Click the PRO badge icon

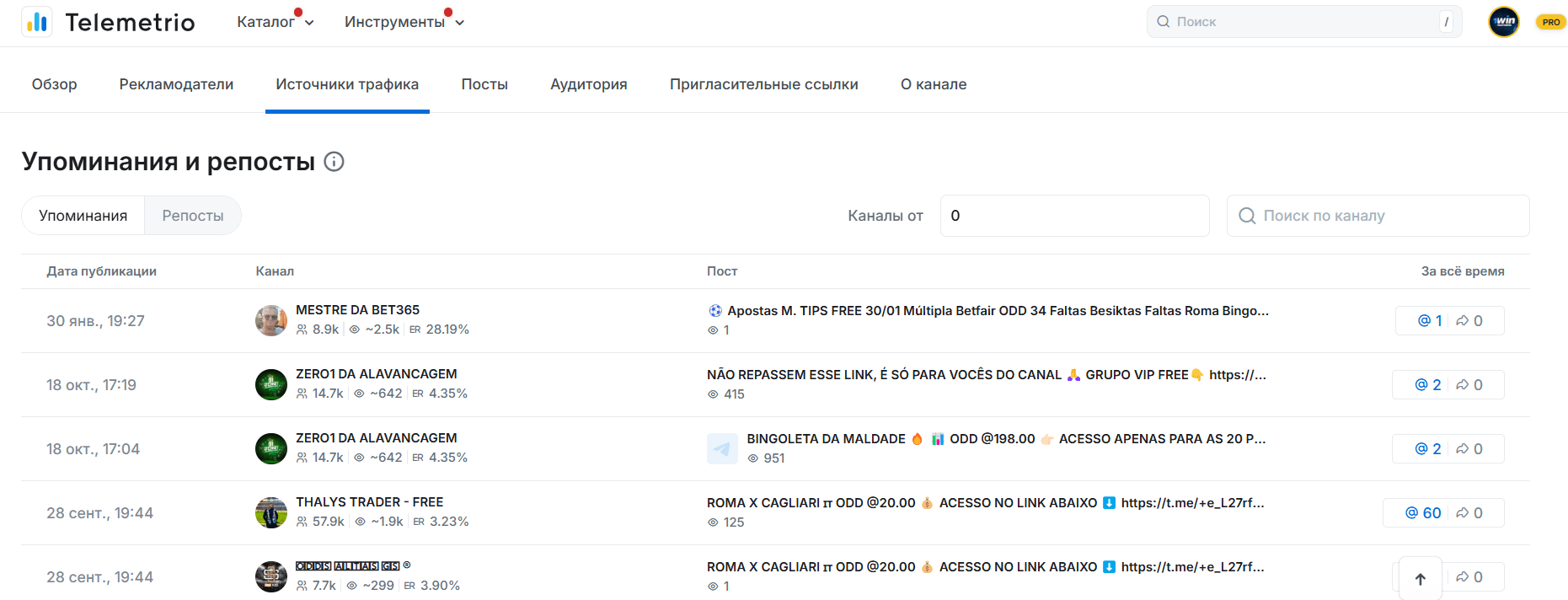tap(1550, 22)
